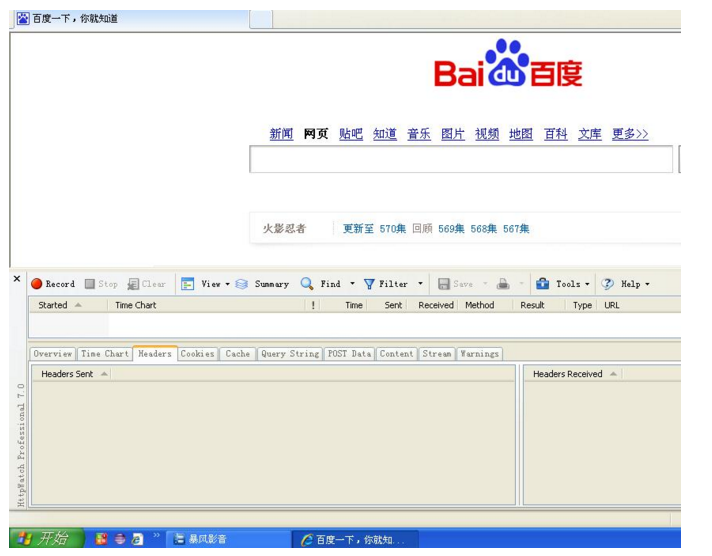Click in the Baidu search input box

[x=461, y=159]
